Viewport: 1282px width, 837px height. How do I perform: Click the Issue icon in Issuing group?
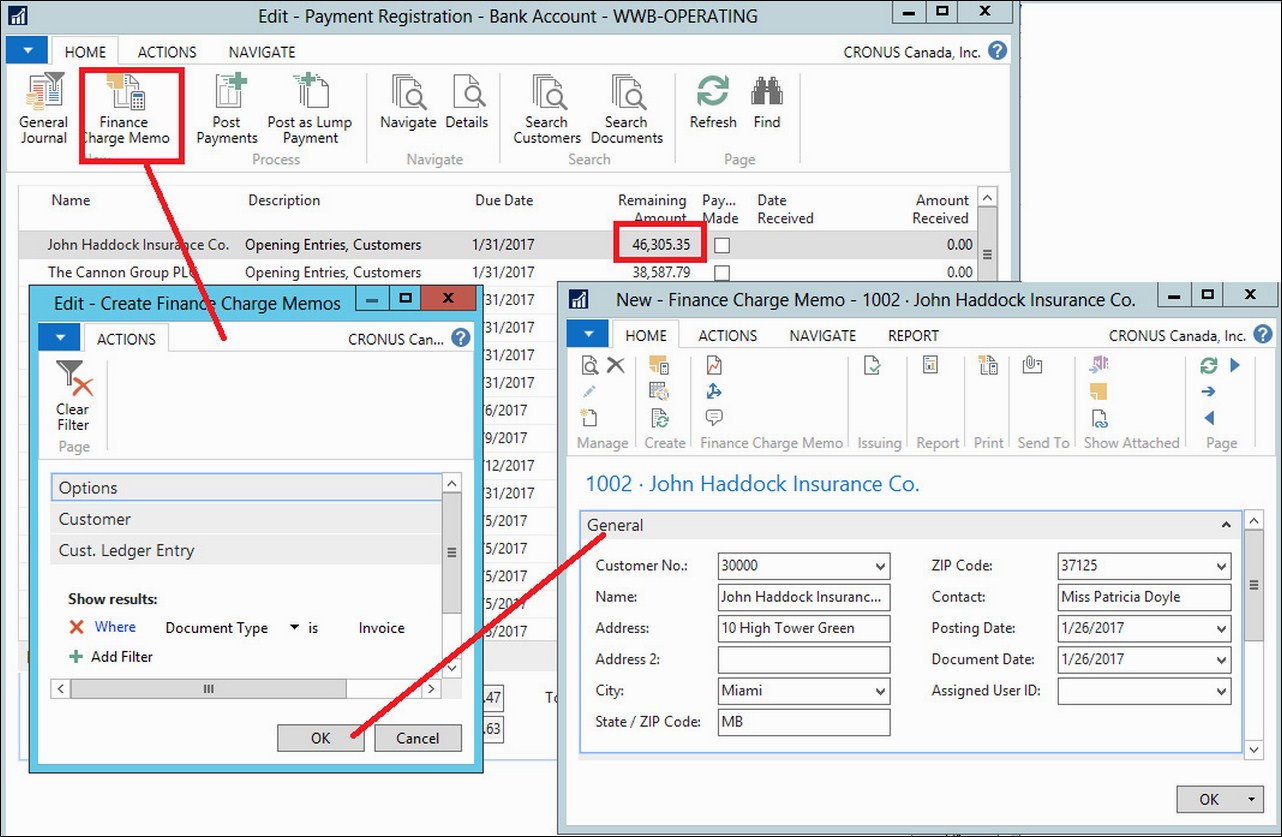tap(872, 366)
